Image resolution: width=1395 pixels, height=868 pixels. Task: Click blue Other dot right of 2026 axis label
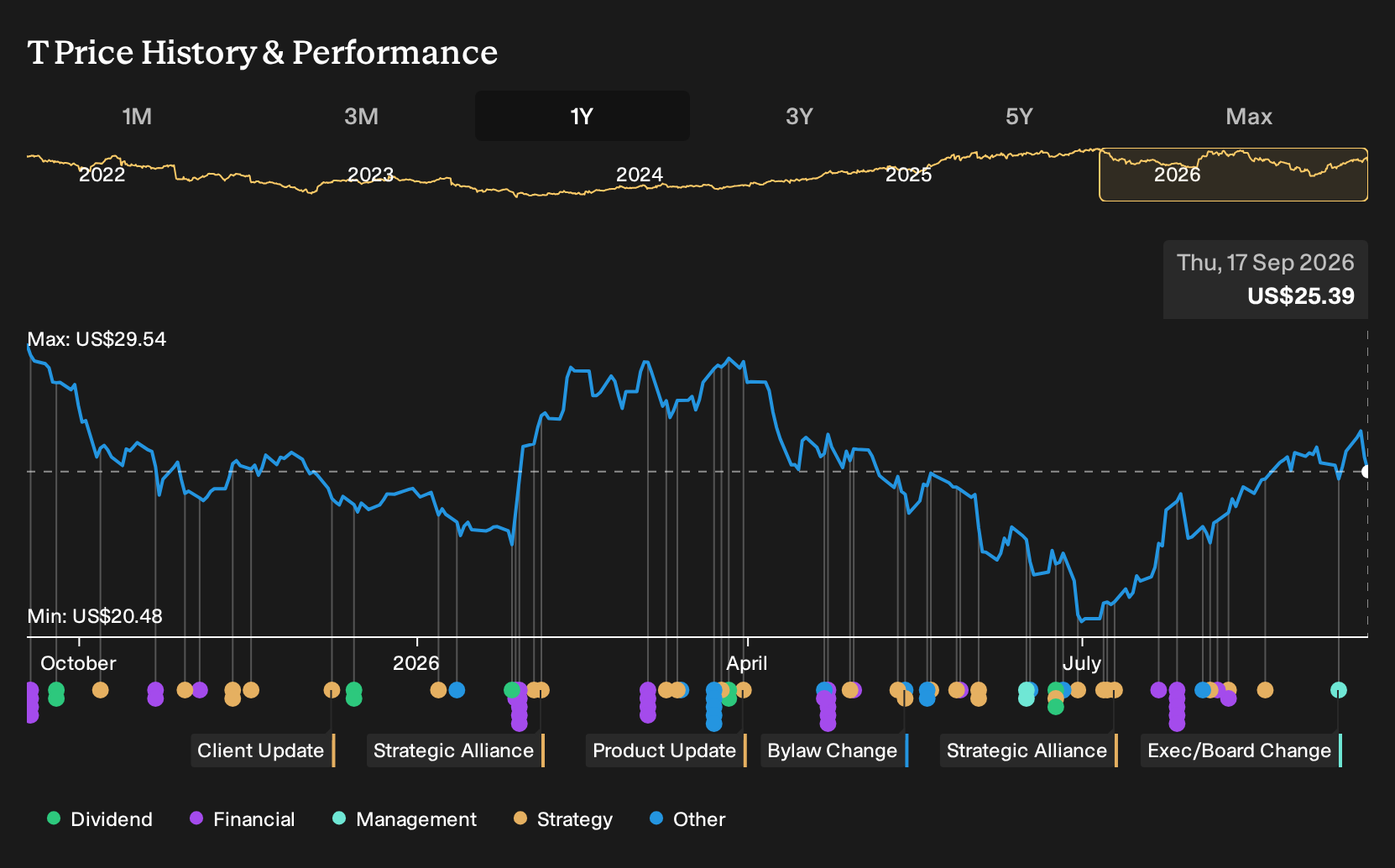[x=457, y=690]
